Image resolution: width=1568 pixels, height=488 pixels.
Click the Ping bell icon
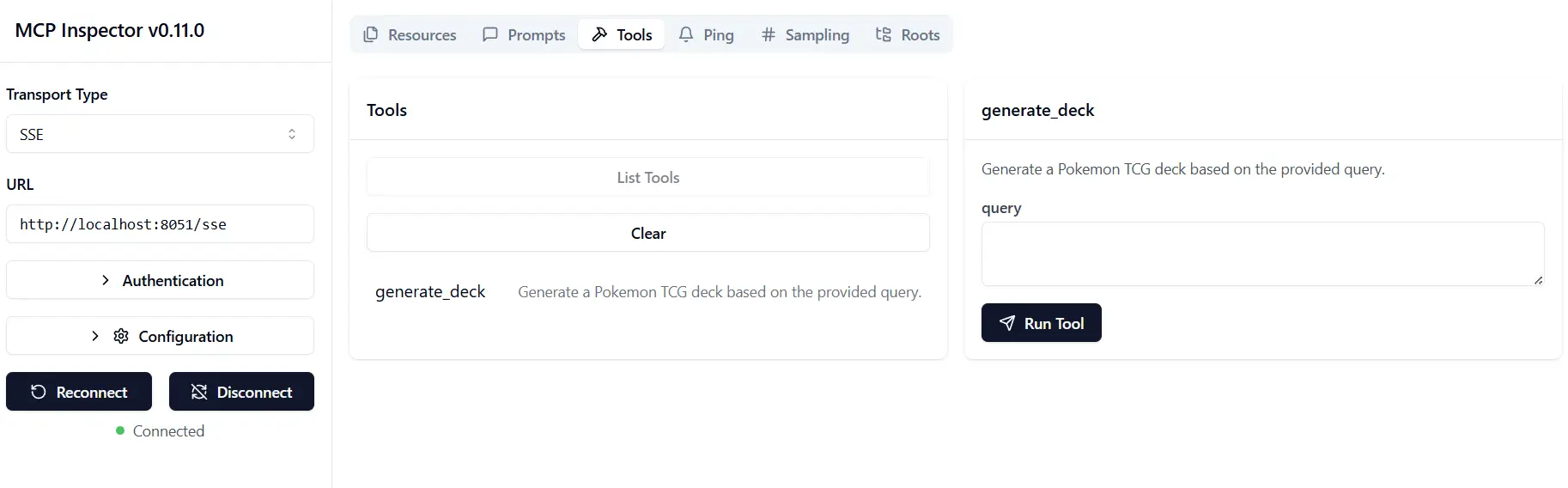click(x=686, y=34)
